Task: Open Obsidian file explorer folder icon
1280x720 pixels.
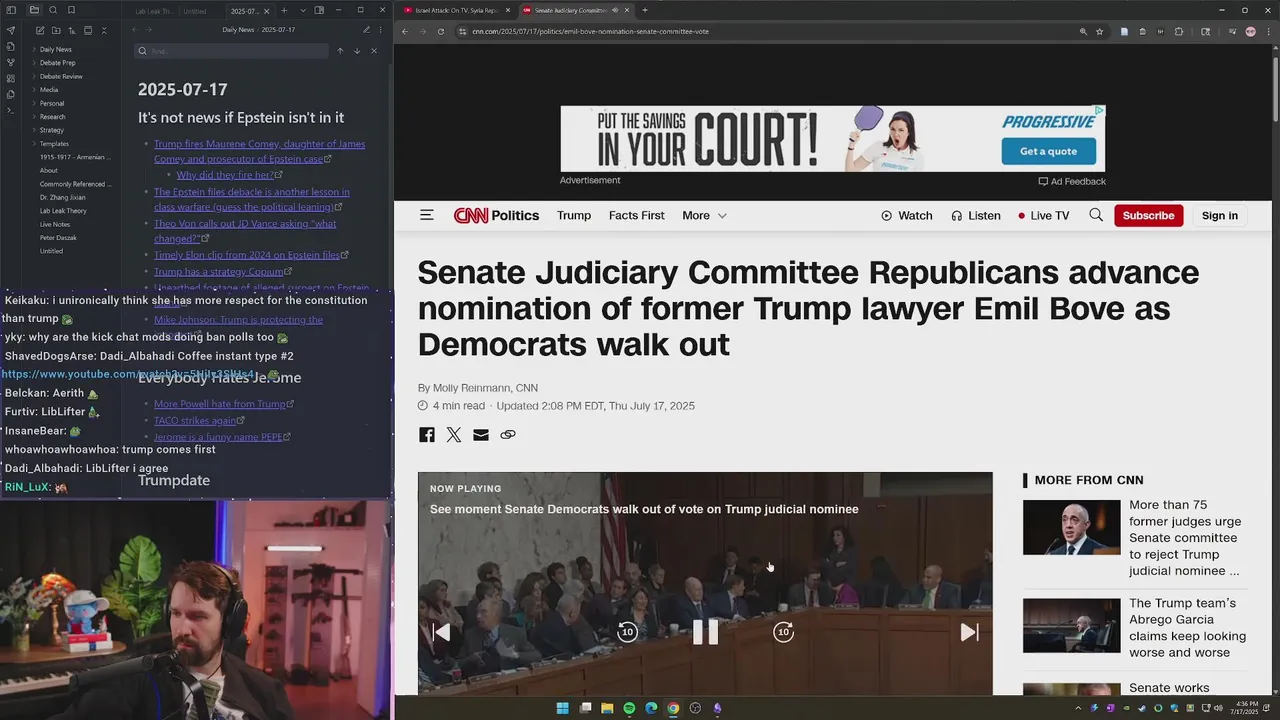Action: click(34, 10)
